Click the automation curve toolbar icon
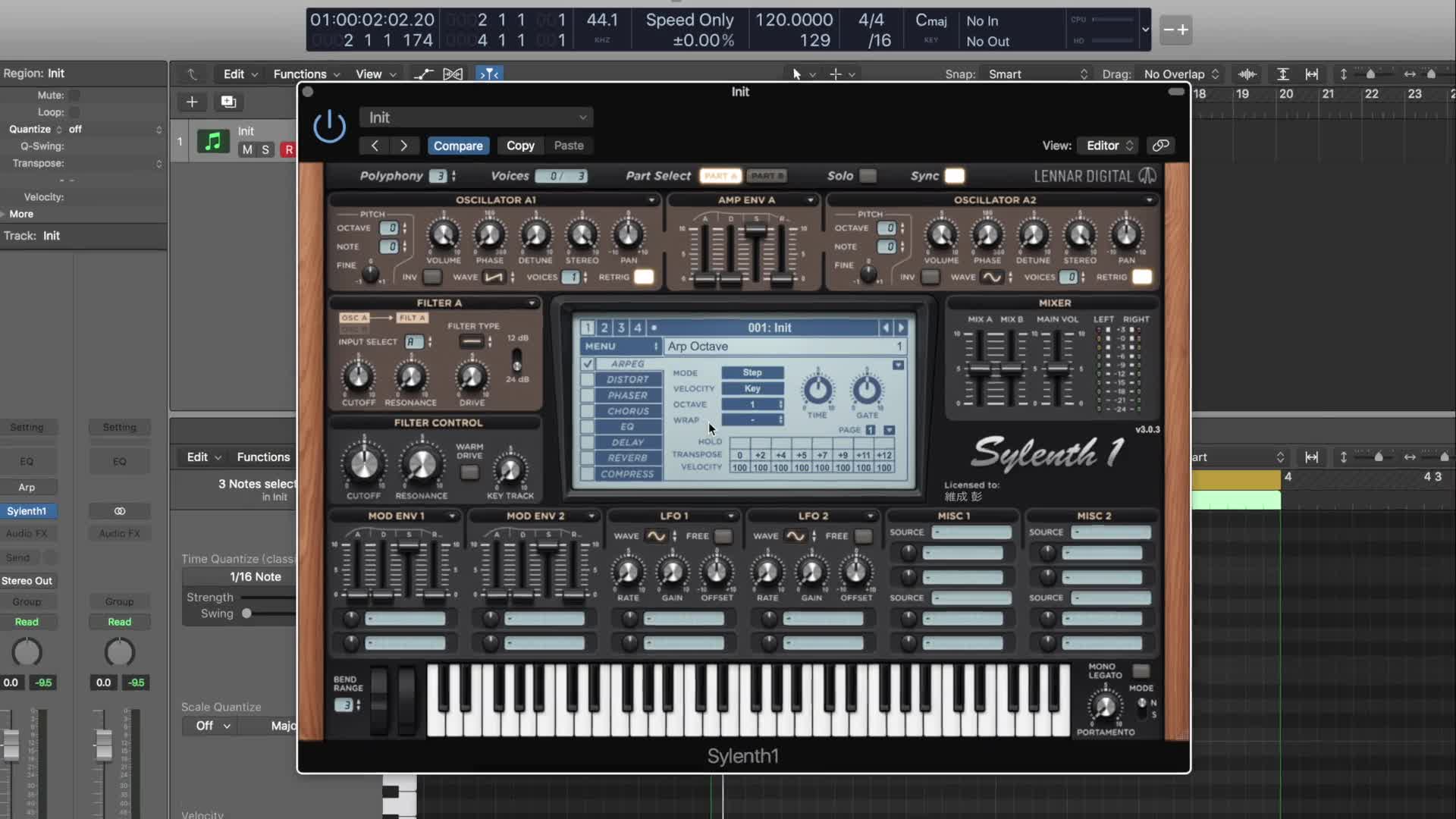Screen dimensions: 1456x819 tap(423, 74)
